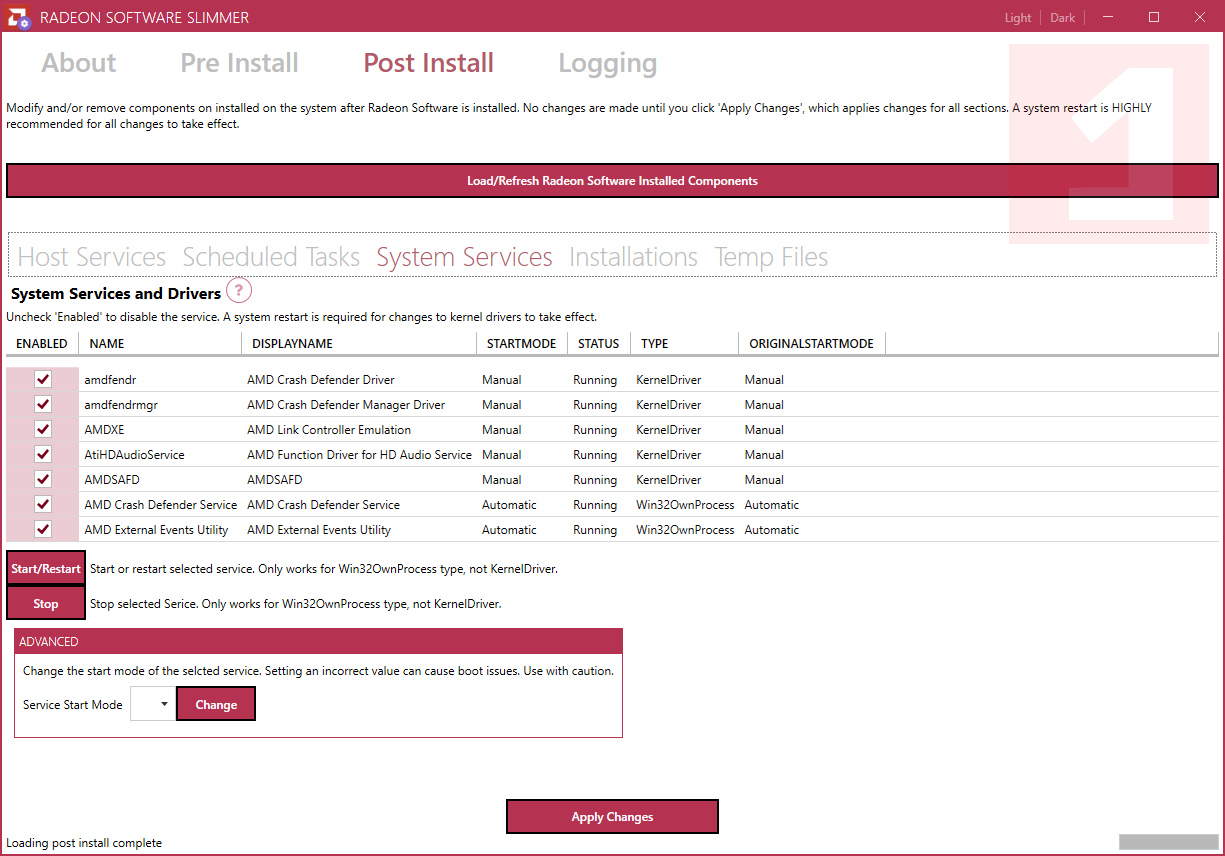1225x856 pixels.
Task: Select the System Services sub-tab
Action: pos(465,257)
